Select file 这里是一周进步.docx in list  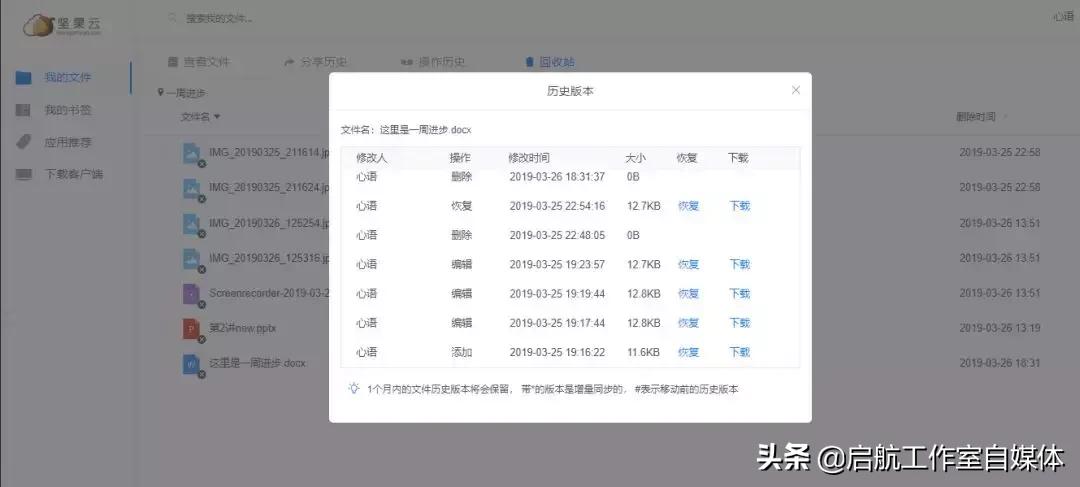257,363
